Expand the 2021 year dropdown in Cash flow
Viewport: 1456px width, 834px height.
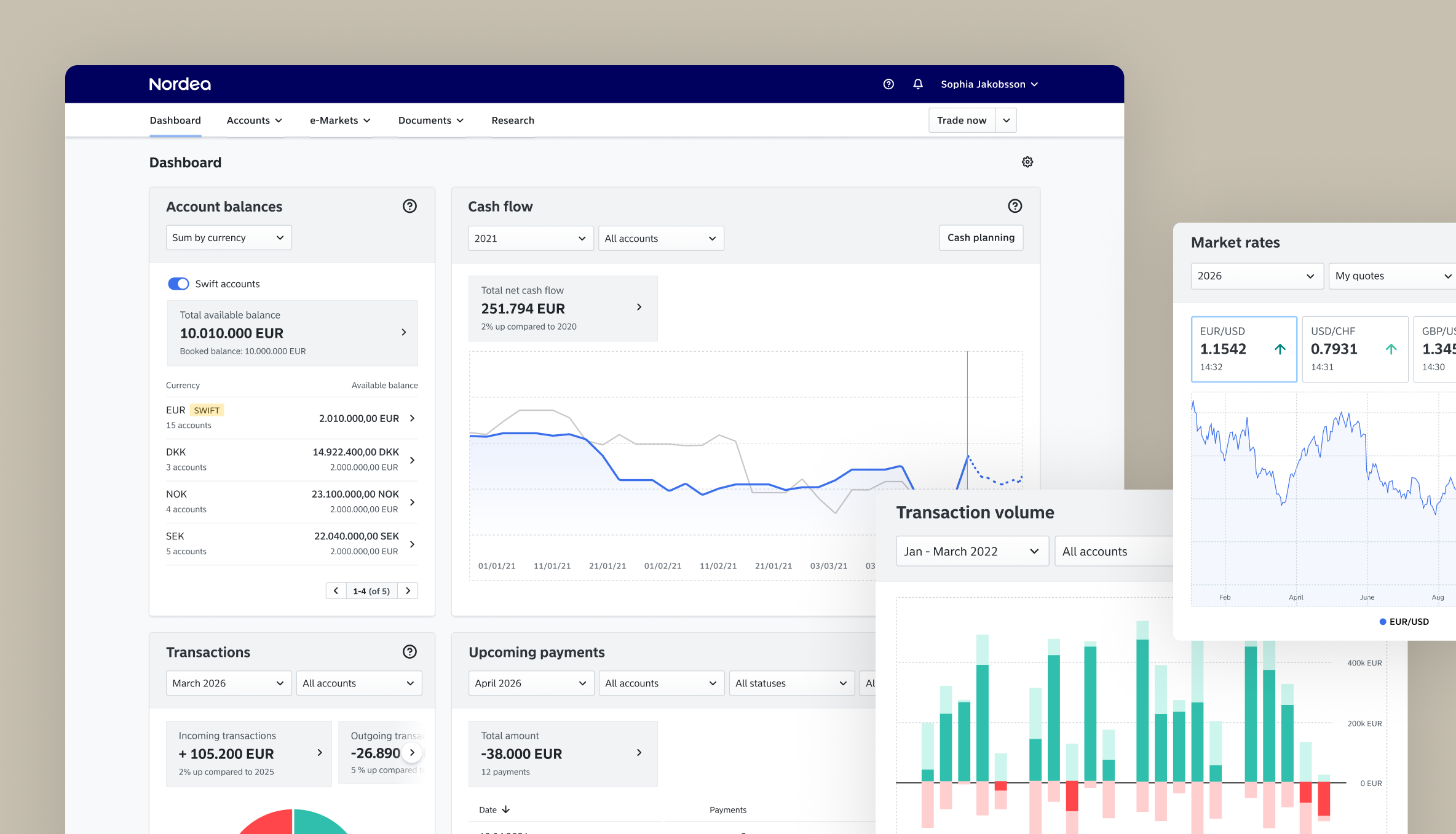[x=531, y=238]
